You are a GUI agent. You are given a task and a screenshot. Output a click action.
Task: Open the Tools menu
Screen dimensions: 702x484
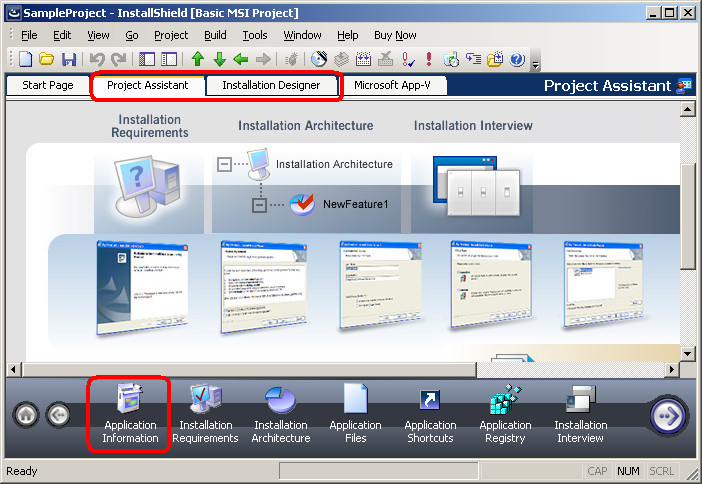click(255, 35)
